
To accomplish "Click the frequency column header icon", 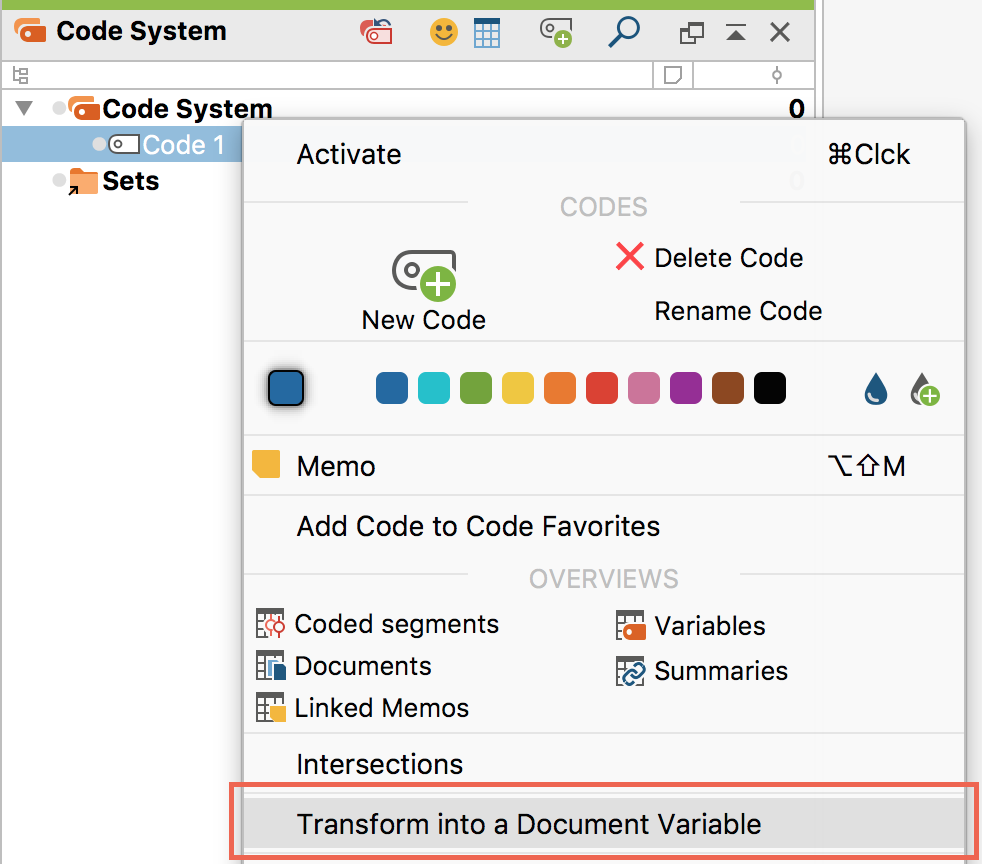I will [777, 75].
